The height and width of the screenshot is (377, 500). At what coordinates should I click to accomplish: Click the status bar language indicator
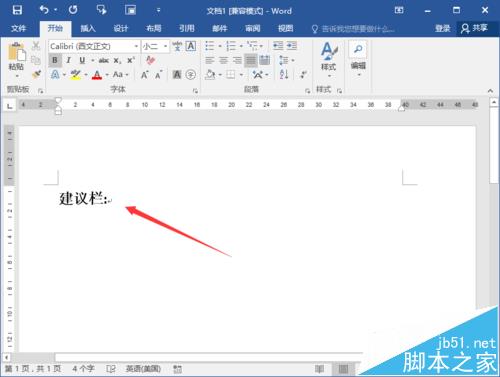[143, 369]
